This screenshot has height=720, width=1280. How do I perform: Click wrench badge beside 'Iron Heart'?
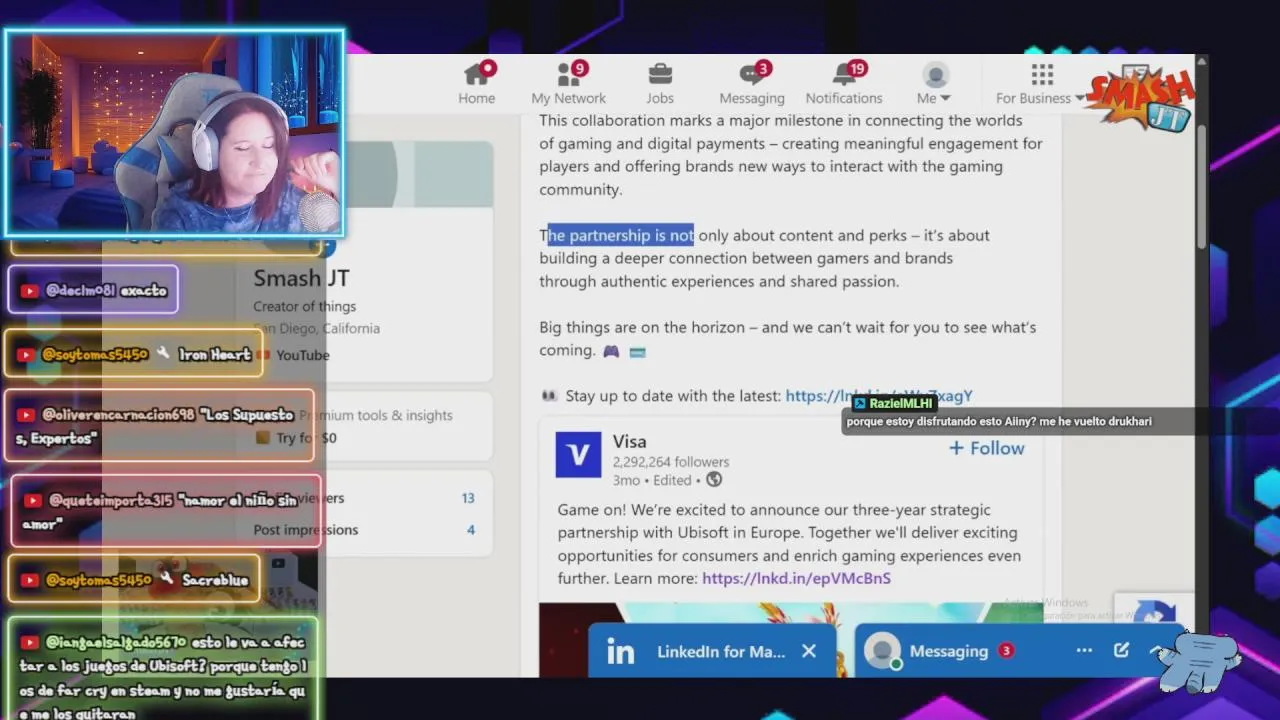pyautogui.click(x=163, y=354)
